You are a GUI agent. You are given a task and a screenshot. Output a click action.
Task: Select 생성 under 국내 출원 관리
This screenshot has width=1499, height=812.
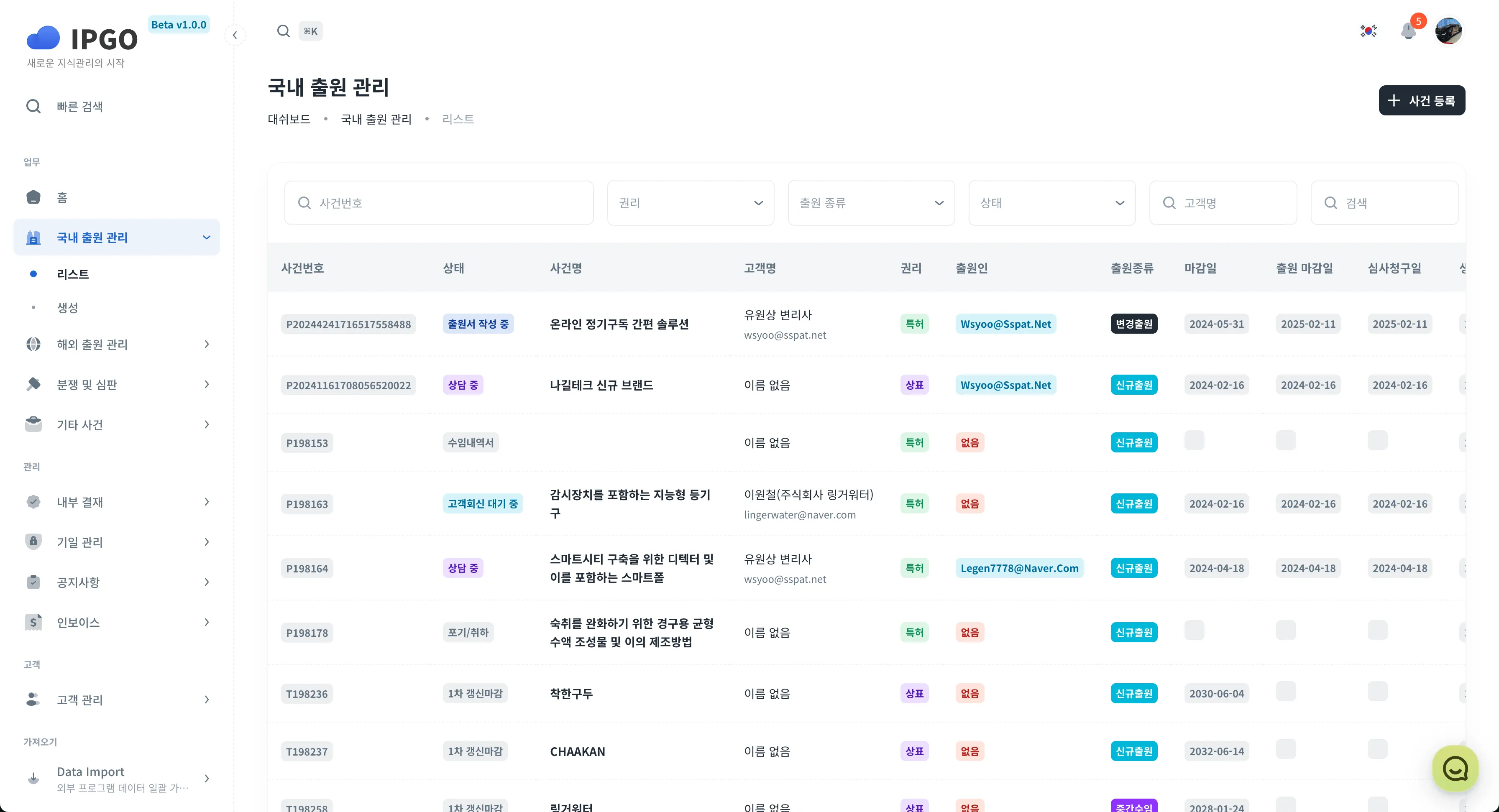tap(67, 308)
